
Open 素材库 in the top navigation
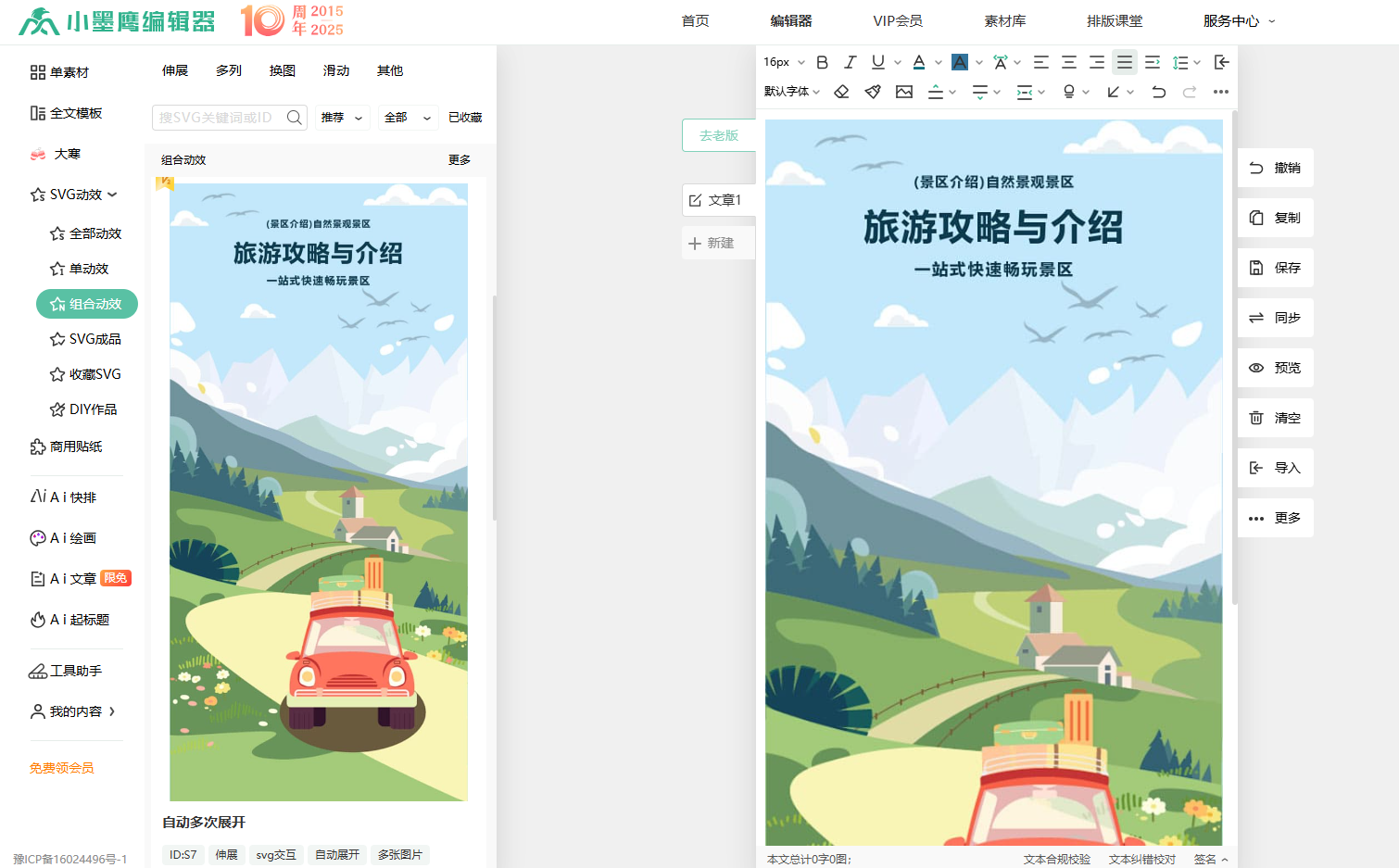(x=1004, y=20)
